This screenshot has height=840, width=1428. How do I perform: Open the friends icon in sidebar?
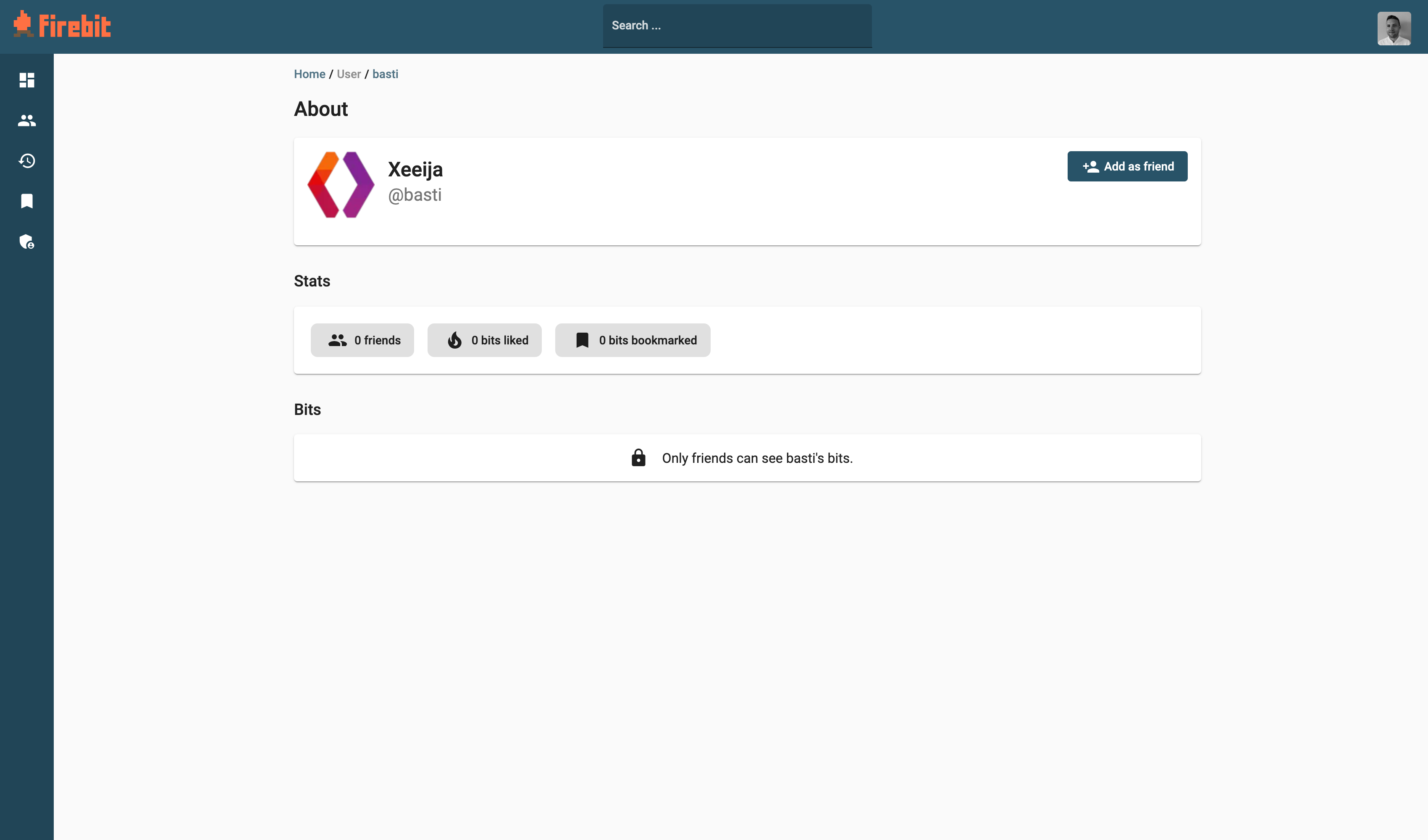[x=26, y=120]
